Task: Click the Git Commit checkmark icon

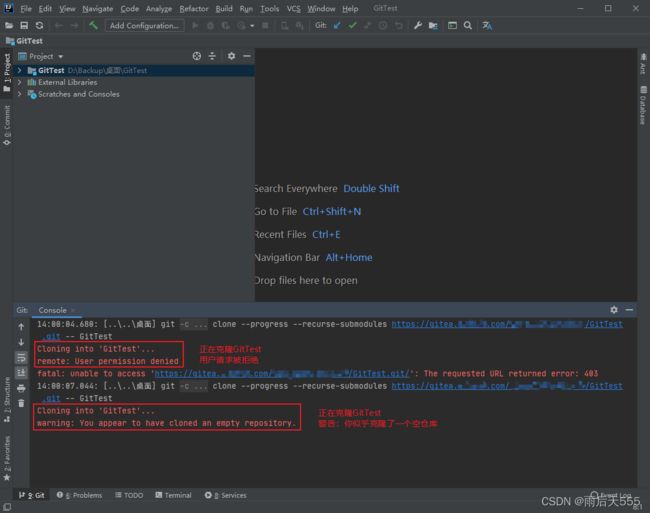Action: [x=352, y=26]
